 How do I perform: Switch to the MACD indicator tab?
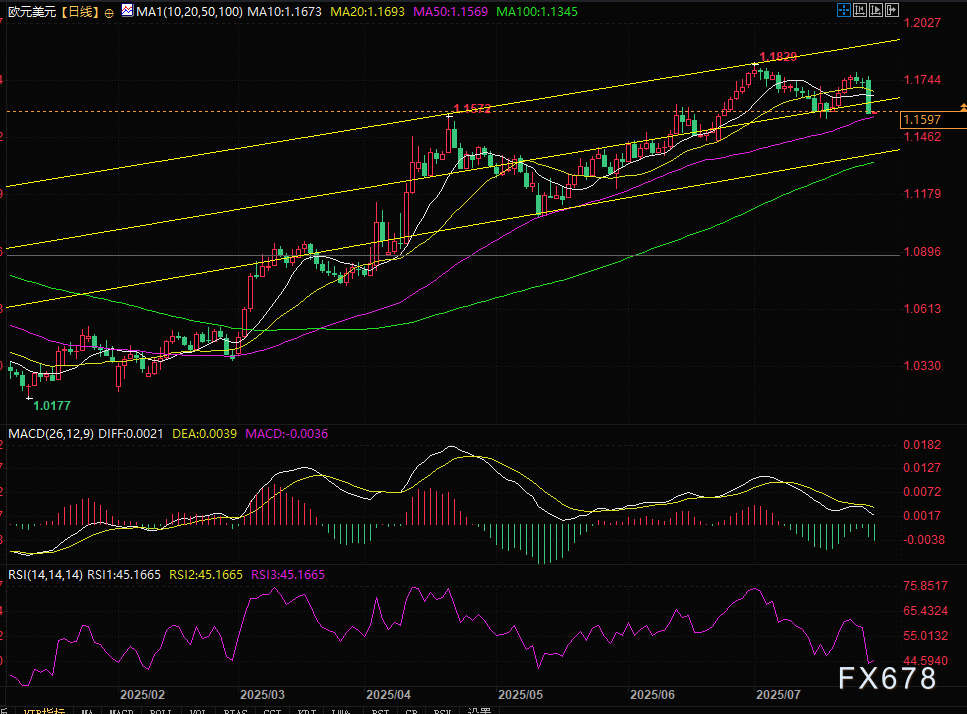click(122, 711)
